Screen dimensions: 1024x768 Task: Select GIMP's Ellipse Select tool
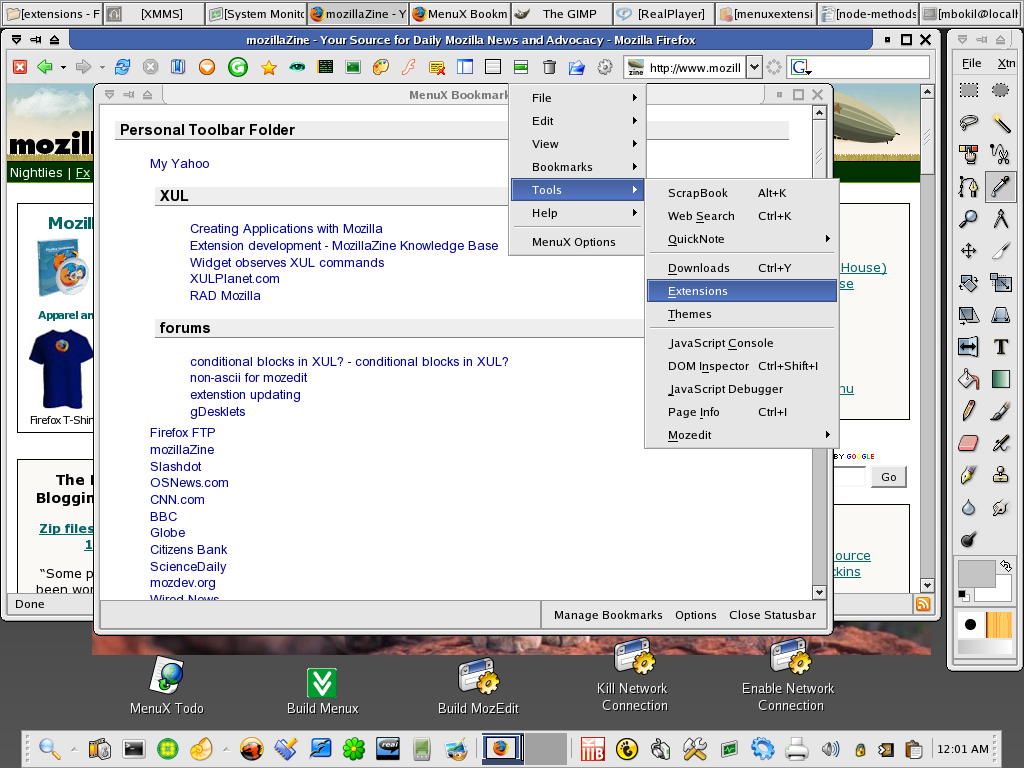(1000, 89)
